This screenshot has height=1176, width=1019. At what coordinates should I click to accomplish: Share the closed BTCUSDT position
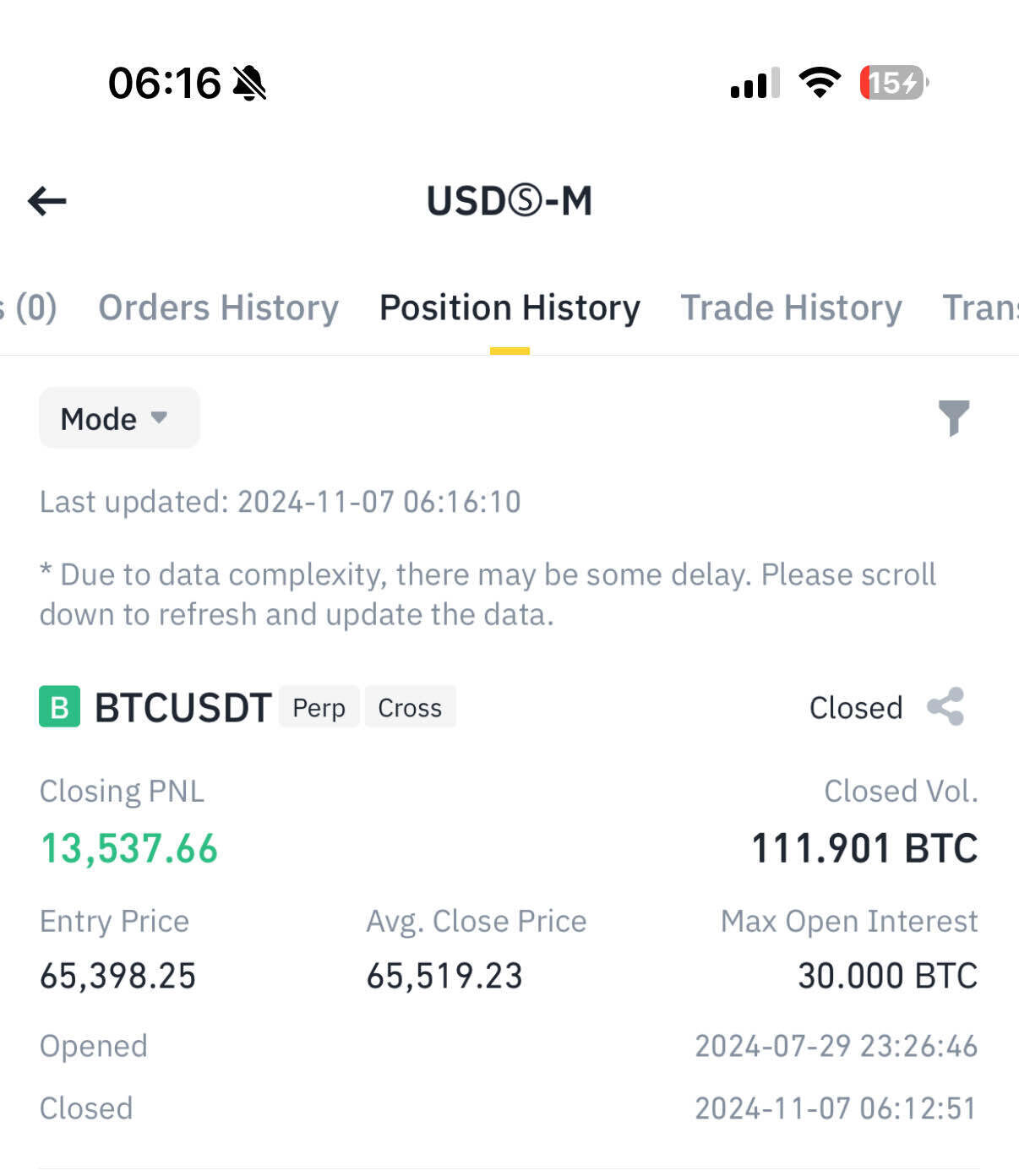945,707
